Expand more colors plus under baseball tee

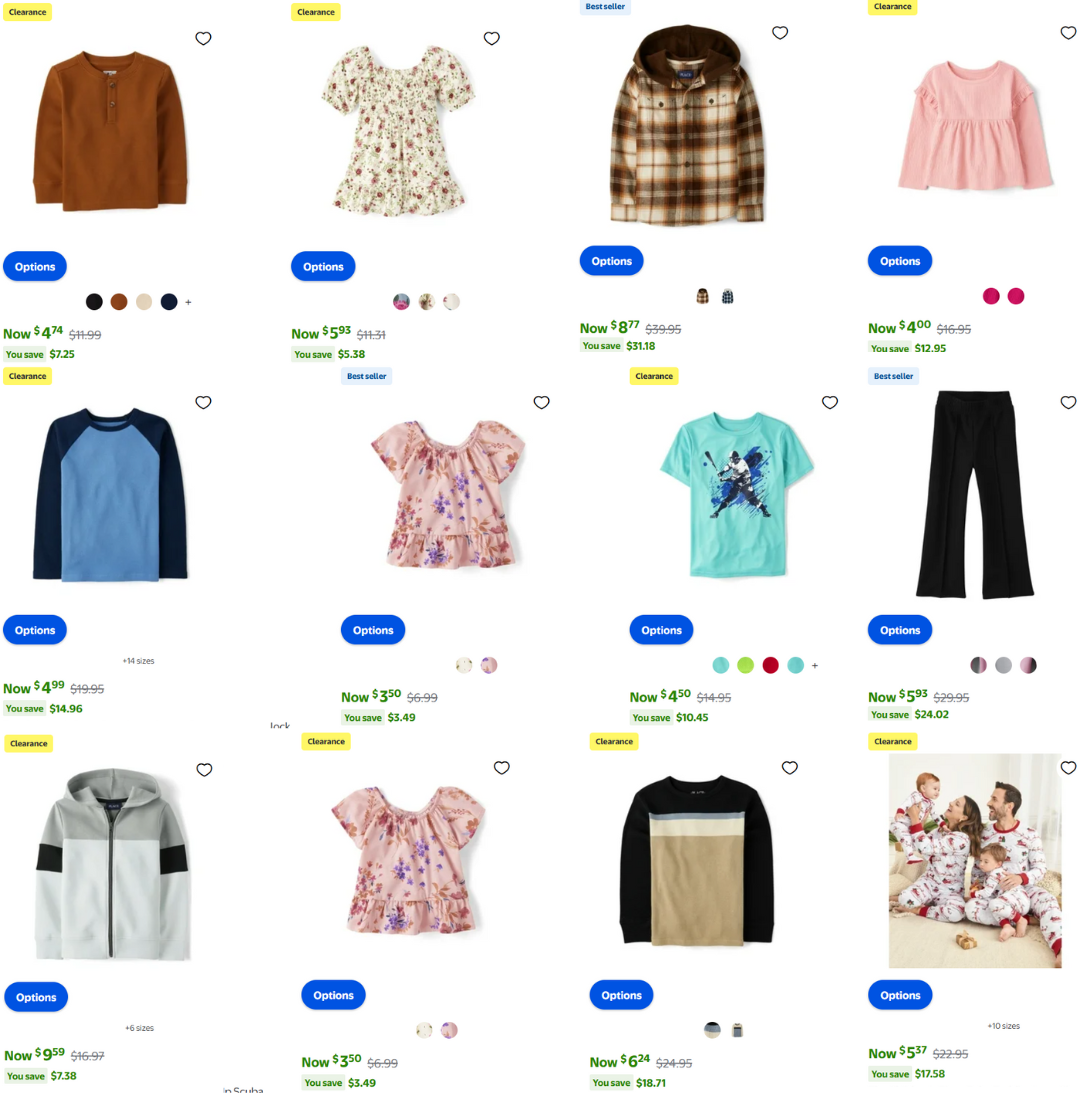click(x=814, y=665)
